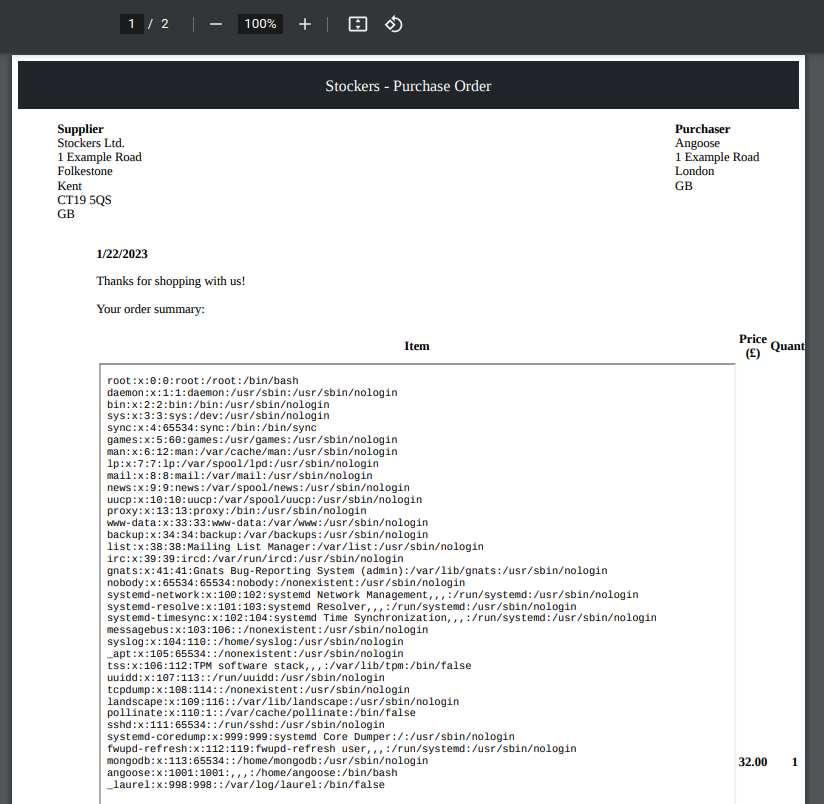Click the Mailing List Manager line
Viewport: 824px width, 804px height.
(295, 547)
